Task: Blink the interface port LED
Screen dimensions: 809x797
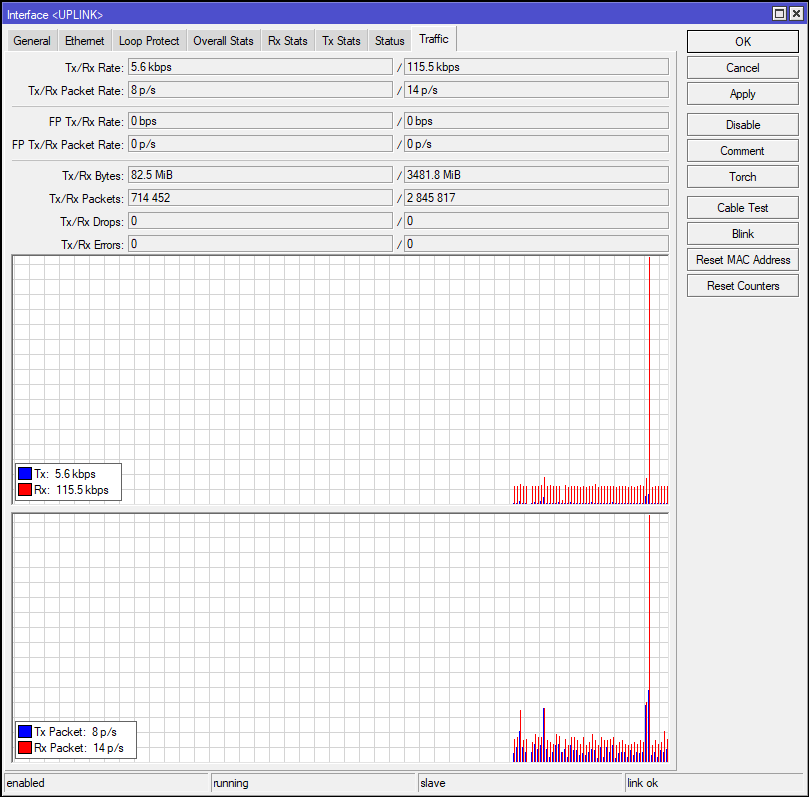Action: pos(742,234)
